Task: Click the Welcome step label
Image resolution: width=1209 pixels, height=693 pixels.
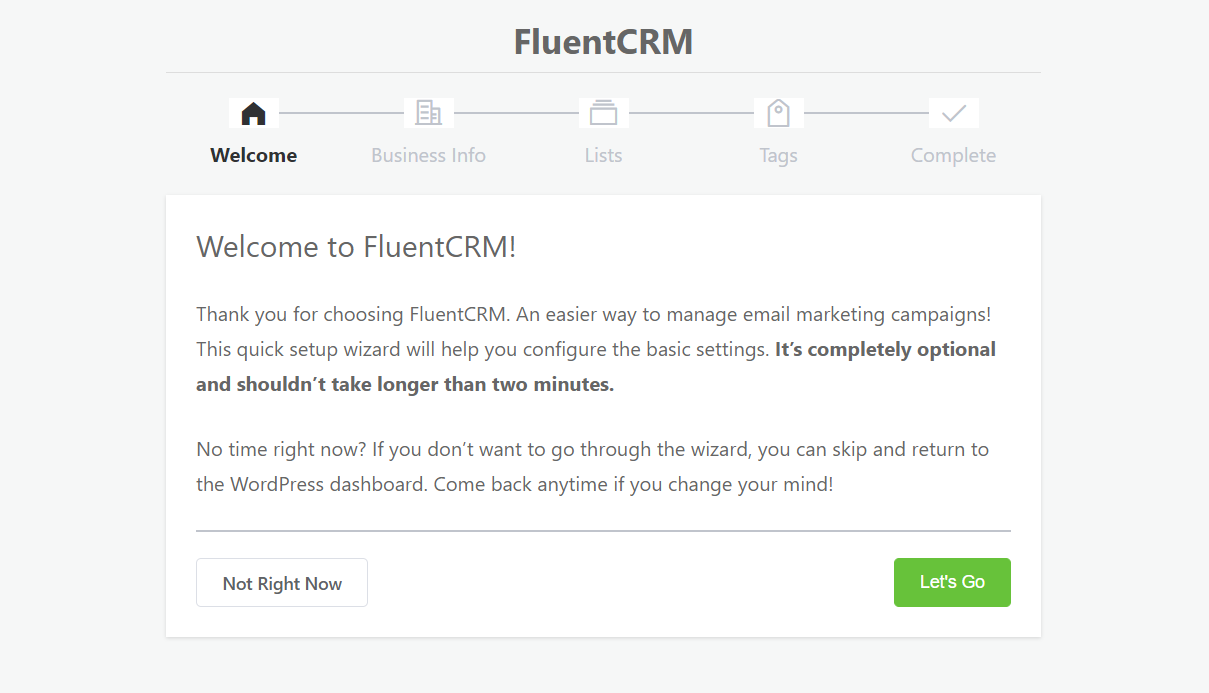Action: tap(253, 155)
